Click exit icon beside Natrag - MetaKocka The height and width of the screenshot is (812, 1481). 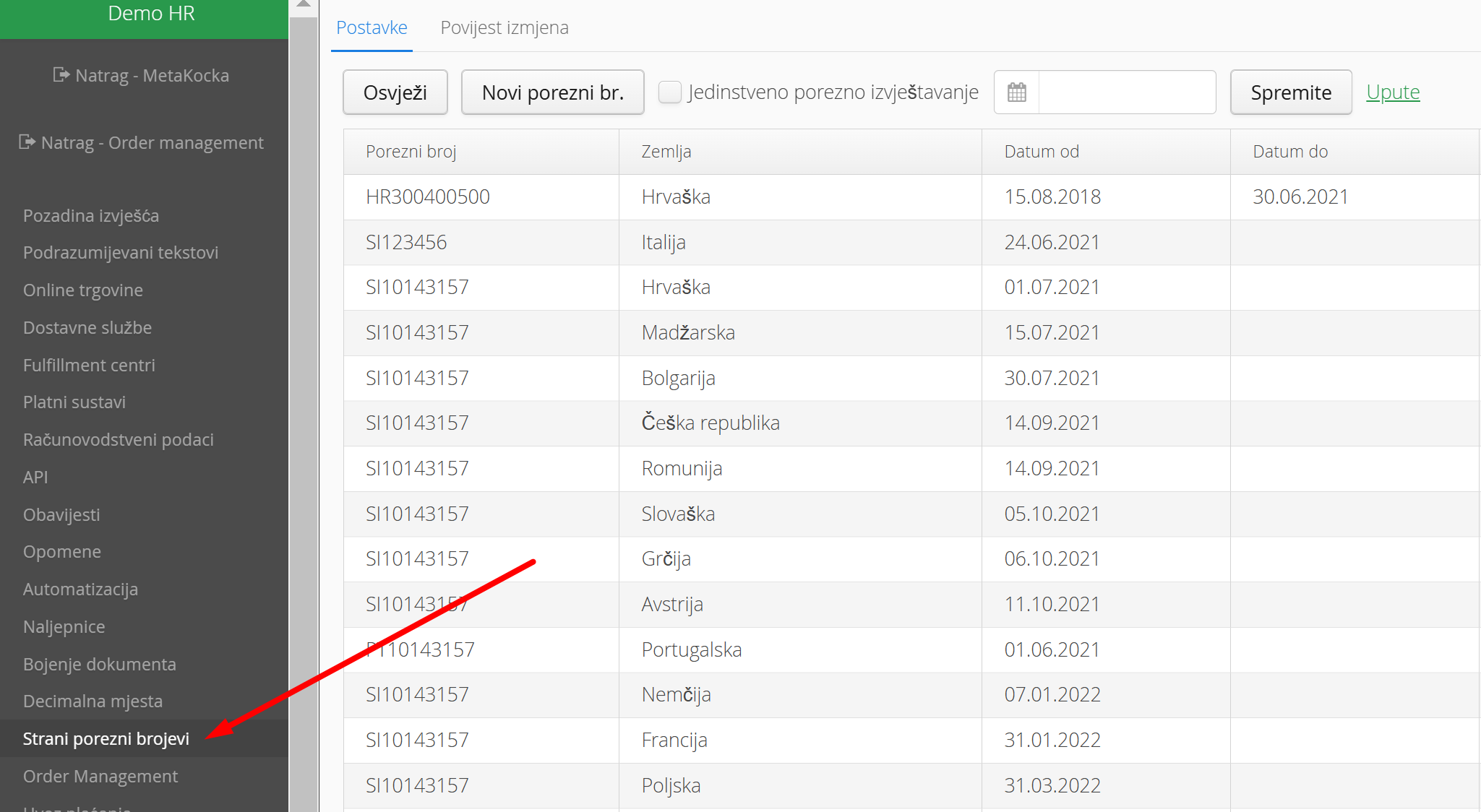pyautogui.click(x=61, y=75)
